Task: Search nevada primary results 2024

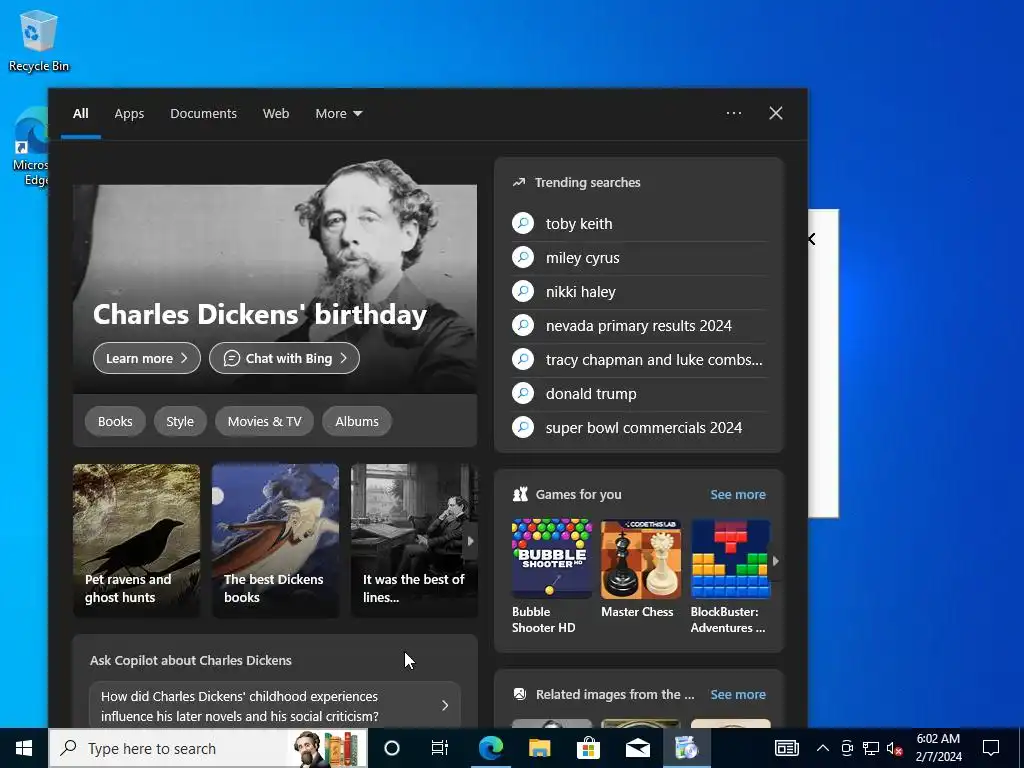Action: (x=639, y=326)
